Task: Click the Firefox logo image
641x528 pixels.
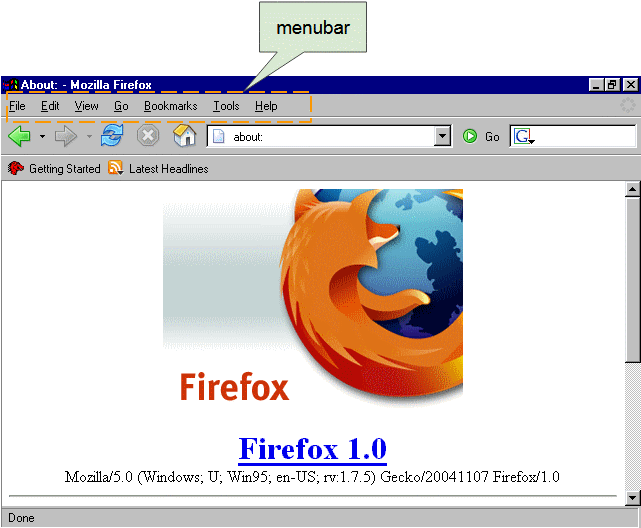Action: pos(313,298)
